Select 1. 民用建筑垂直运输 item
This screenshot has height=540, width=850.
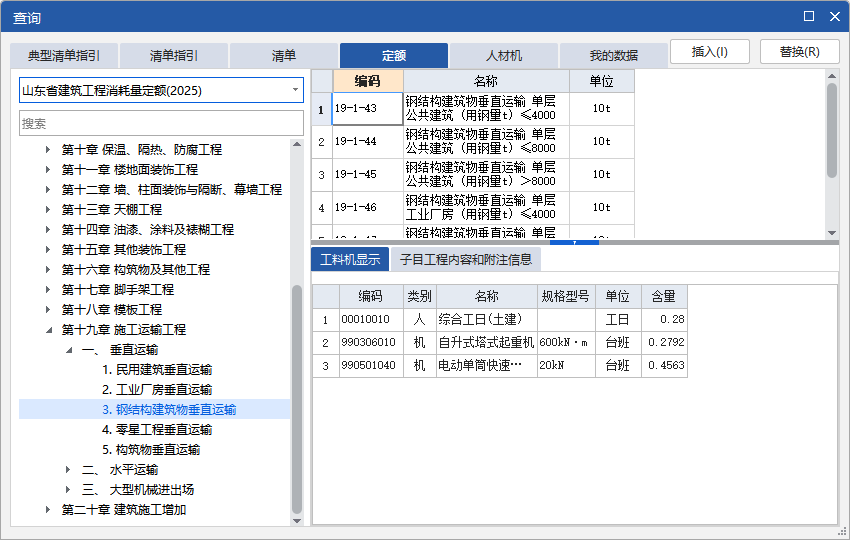tap(157, 370)
